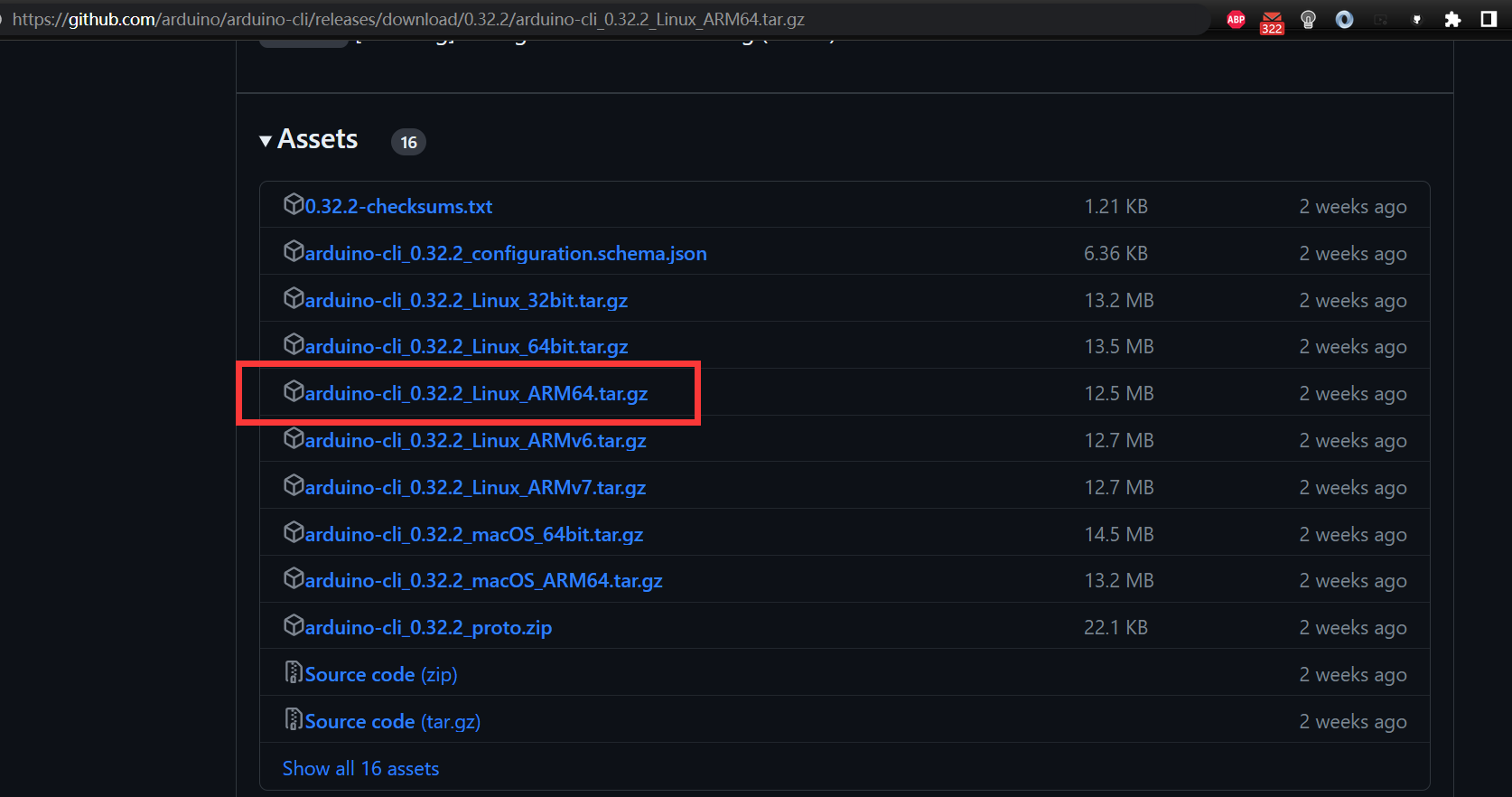Download Source code (tar.gz)
Image resolution: width=1512 pixels, height=797 pixels.
click(393, 722)
